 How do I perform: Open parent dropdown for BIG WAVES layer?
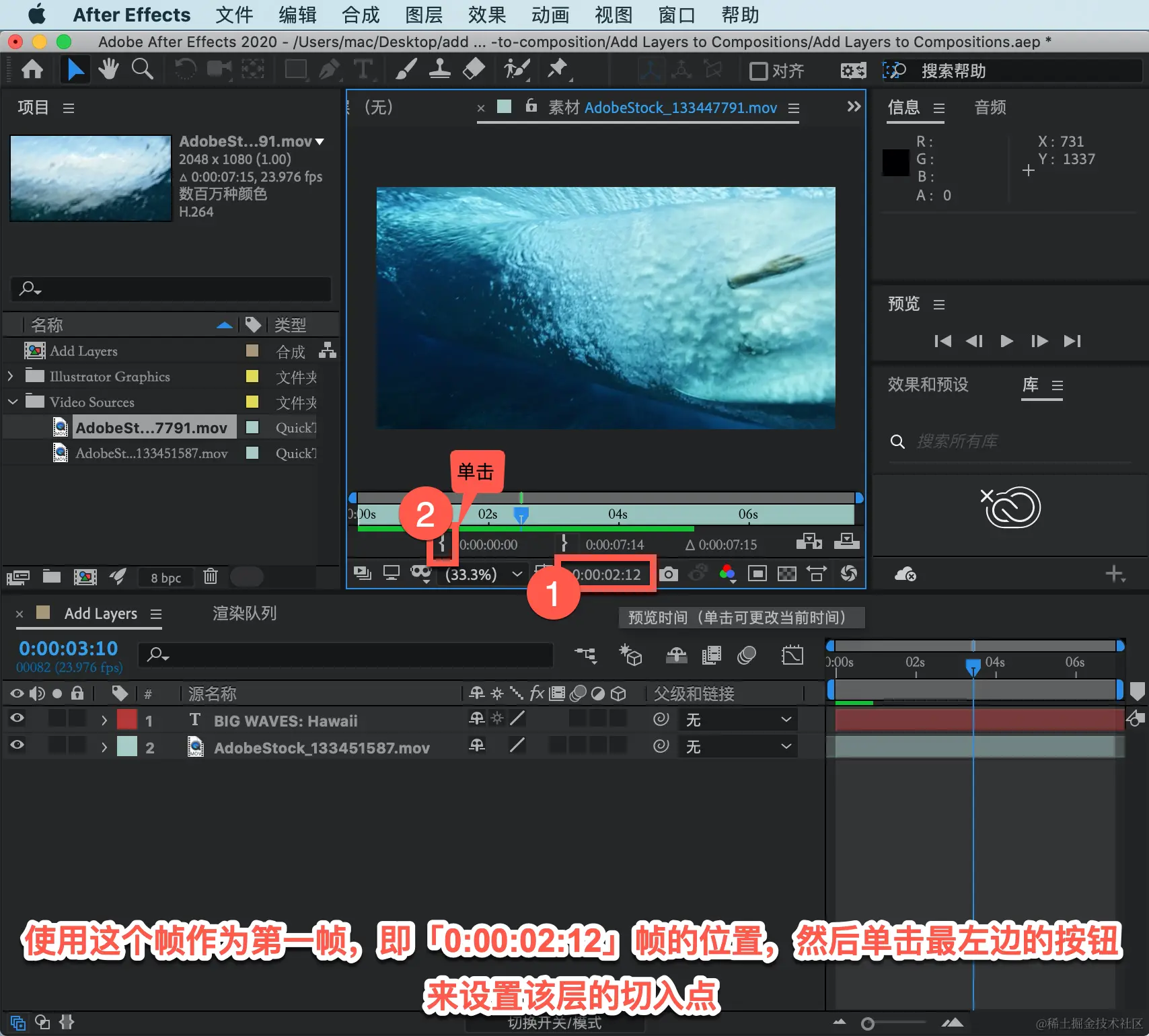coord(737,720)
